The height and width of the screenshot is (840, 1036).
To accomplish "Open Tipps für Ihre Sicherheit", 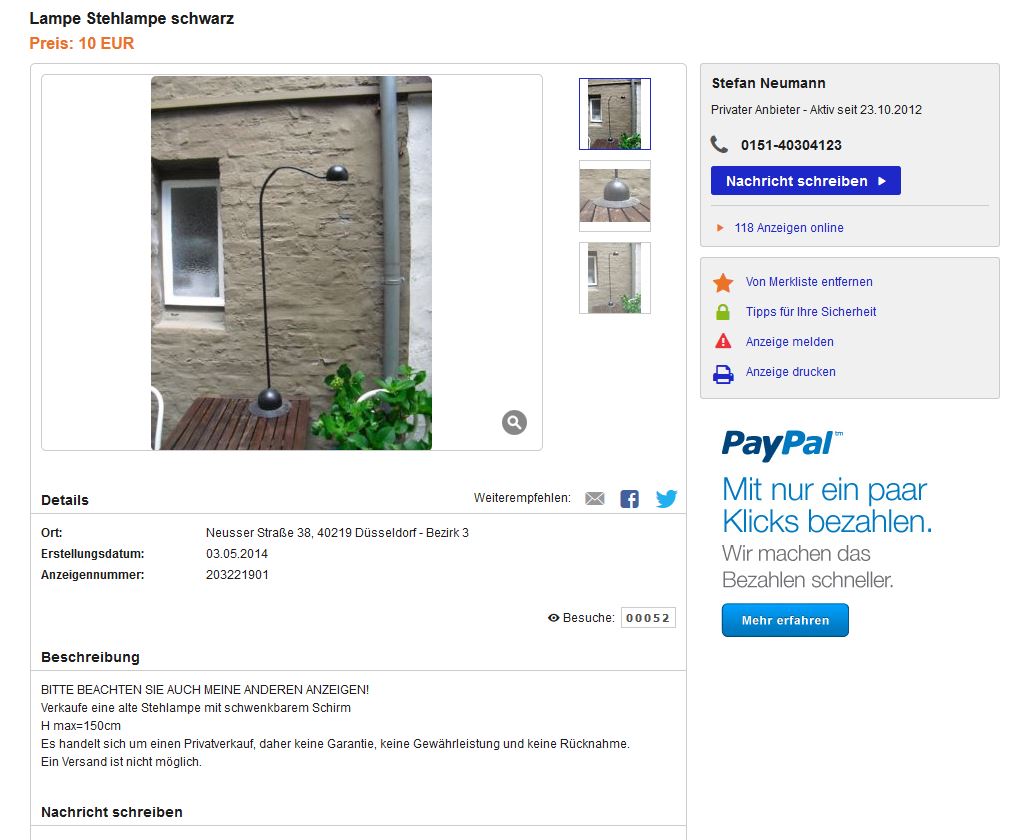I will pyautogui.click(x=811, y=312).
